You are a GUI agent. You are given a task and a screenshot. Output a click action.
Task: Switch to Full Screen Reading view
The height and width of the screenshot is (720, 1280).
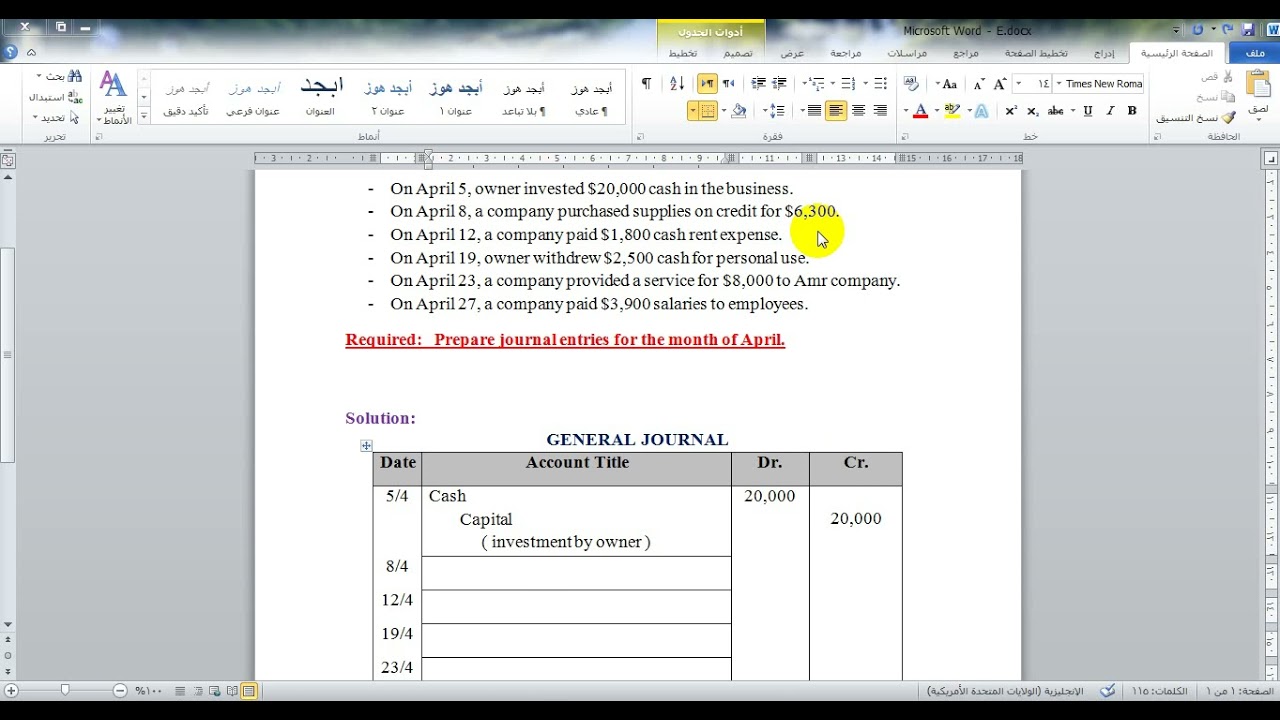tap(232, 691)
